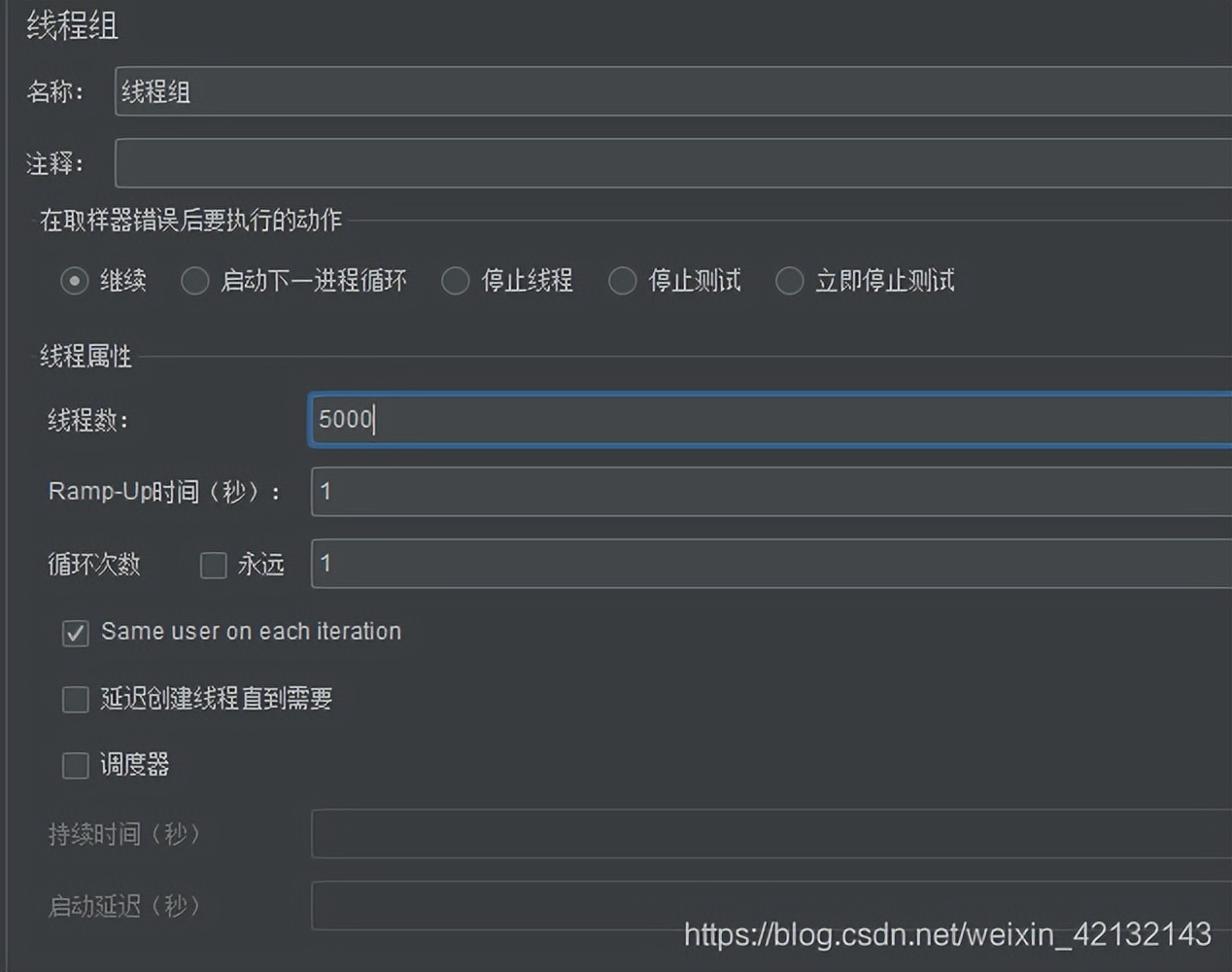Enable 延迟创建线程直到需要 option
Viewport: 1232px width, 972px height.
pos(75,699)
